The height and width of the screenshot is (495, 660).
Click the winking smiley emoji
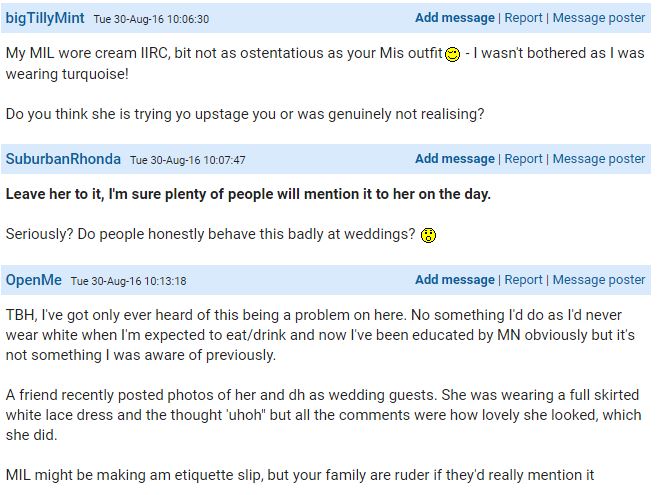[452, 54]
